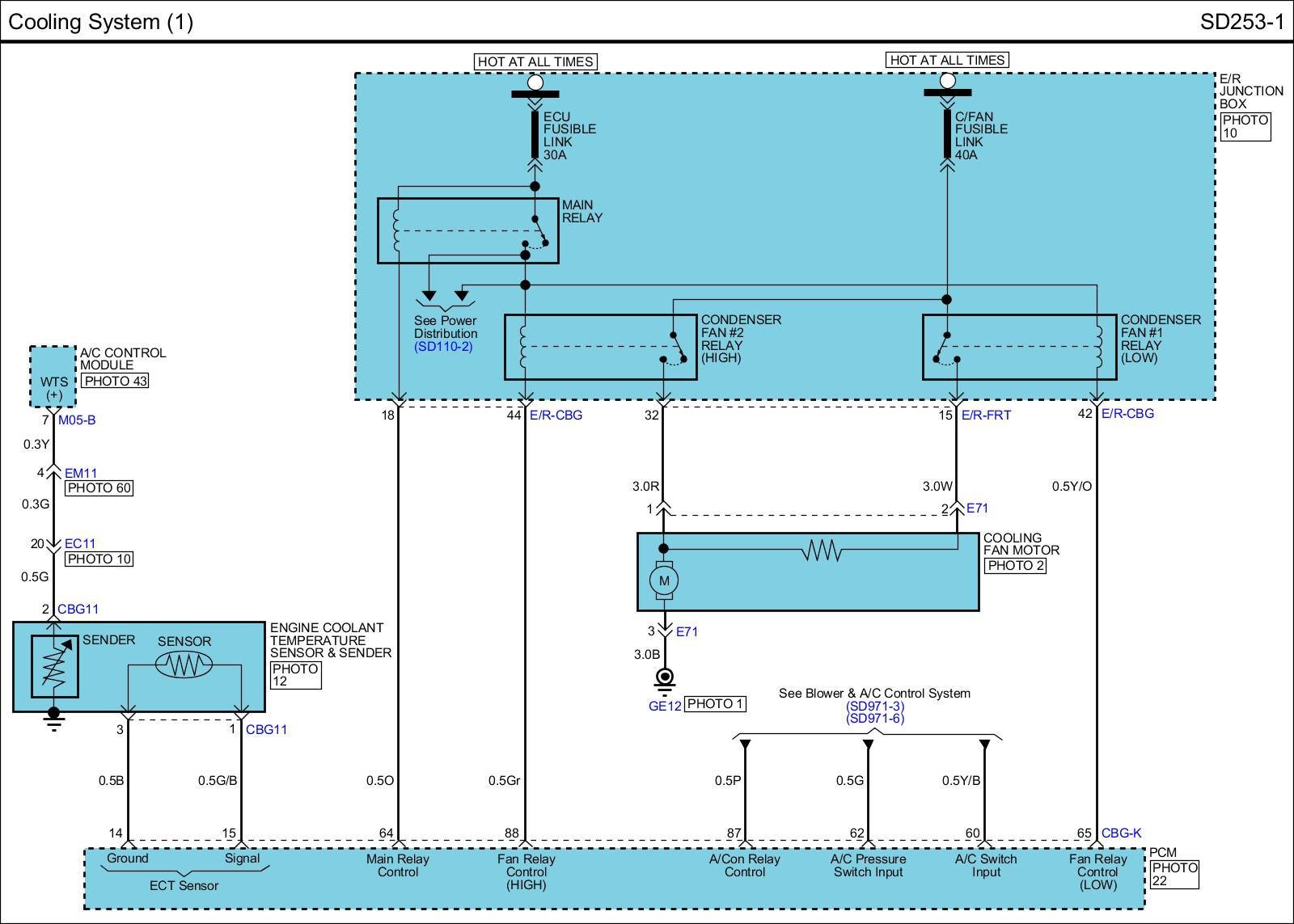Click the E/R-FRT connector label
Viewport: 1294px width, 924px height.
[986, 415]
